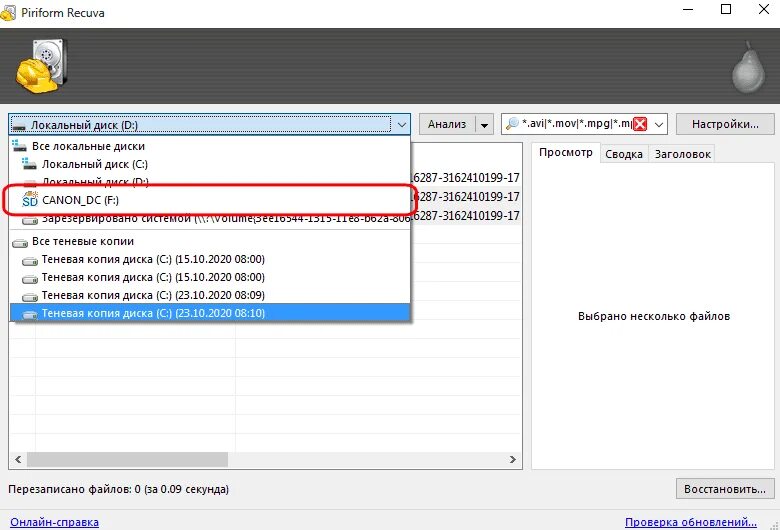Click Проверка обновлений... link
780x530 pixels.
coord(691,522)
